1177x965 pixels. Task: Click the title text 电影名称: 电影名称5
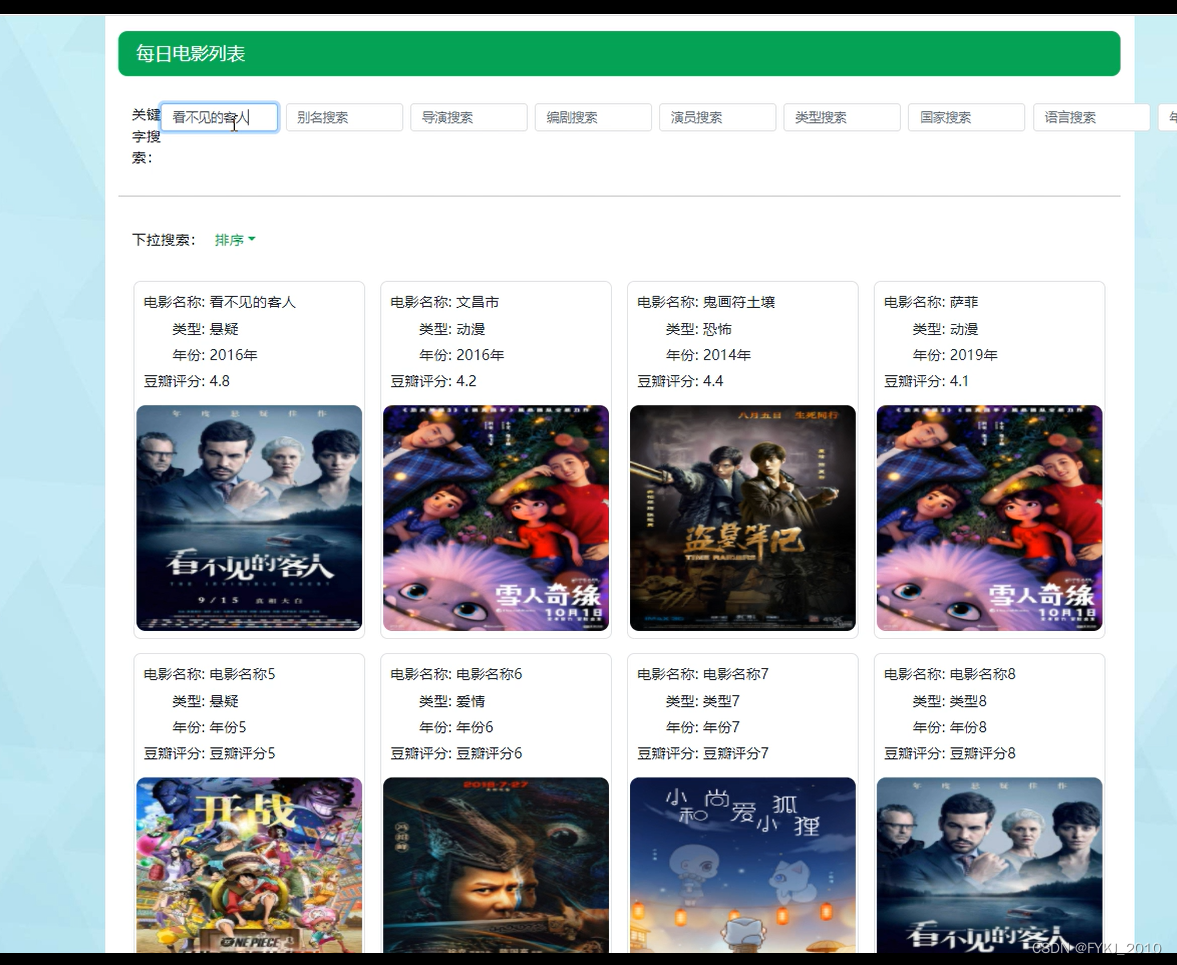click(209, 675)
